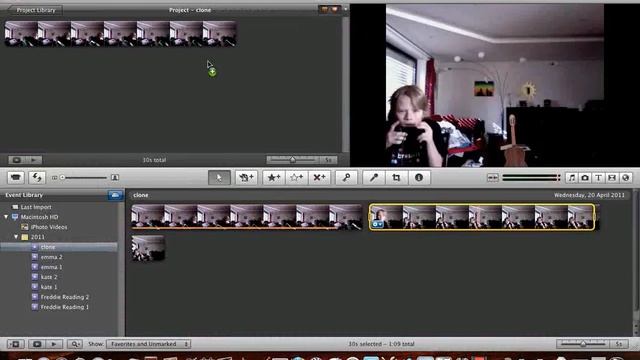Open the music and sound effects browser
Image resolution: width=640 pixels, height=360 pixels.
point(571,178)
